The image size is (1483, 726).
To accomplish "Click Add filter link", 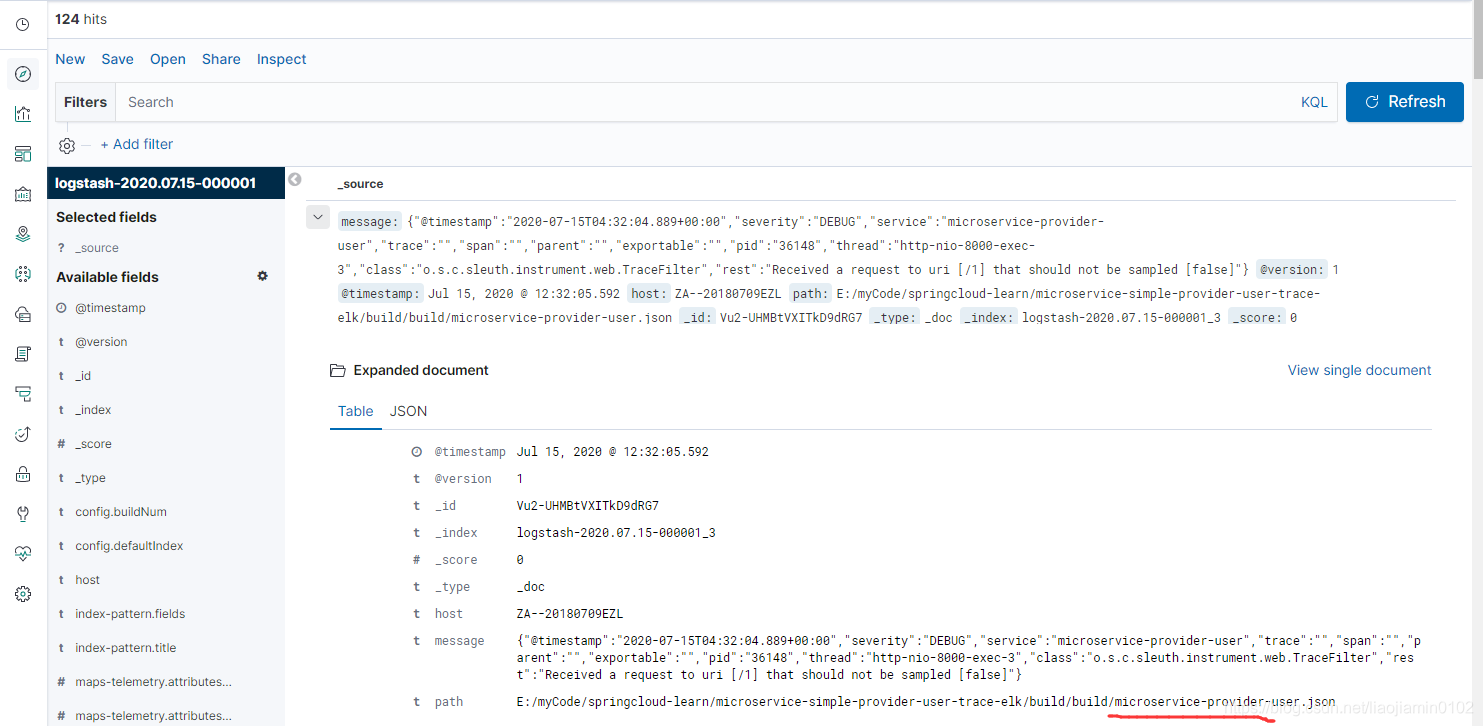I will pos(137,144).
